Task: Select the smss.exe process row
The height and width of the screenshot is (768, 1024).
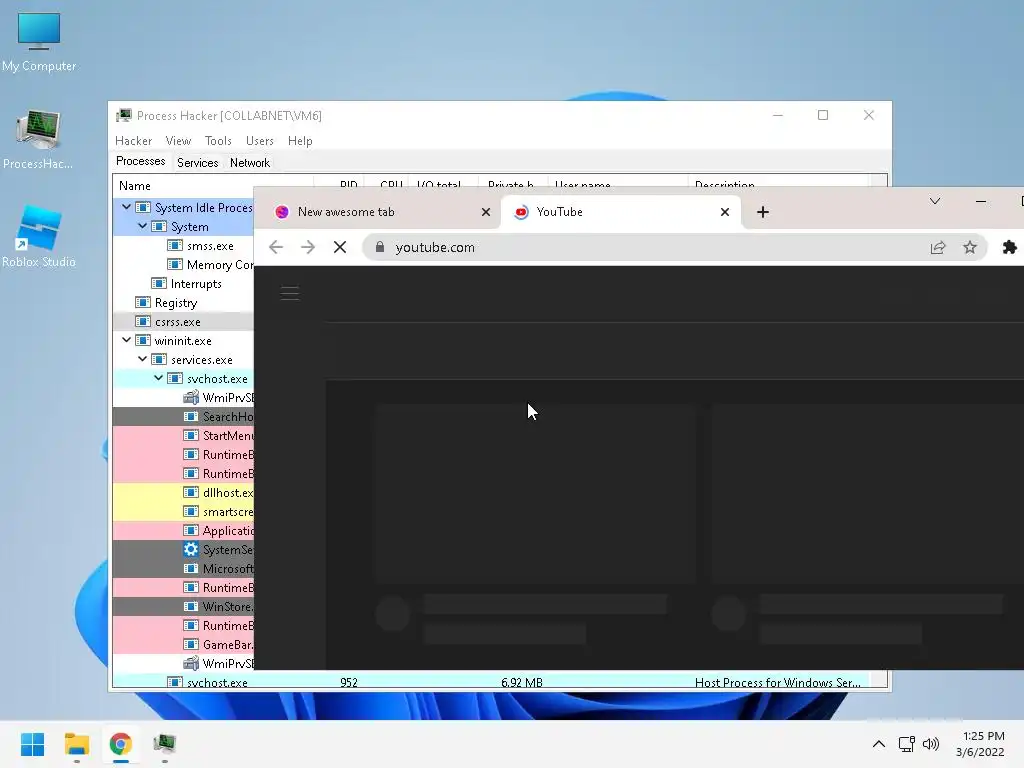Action: click(184, 246)
